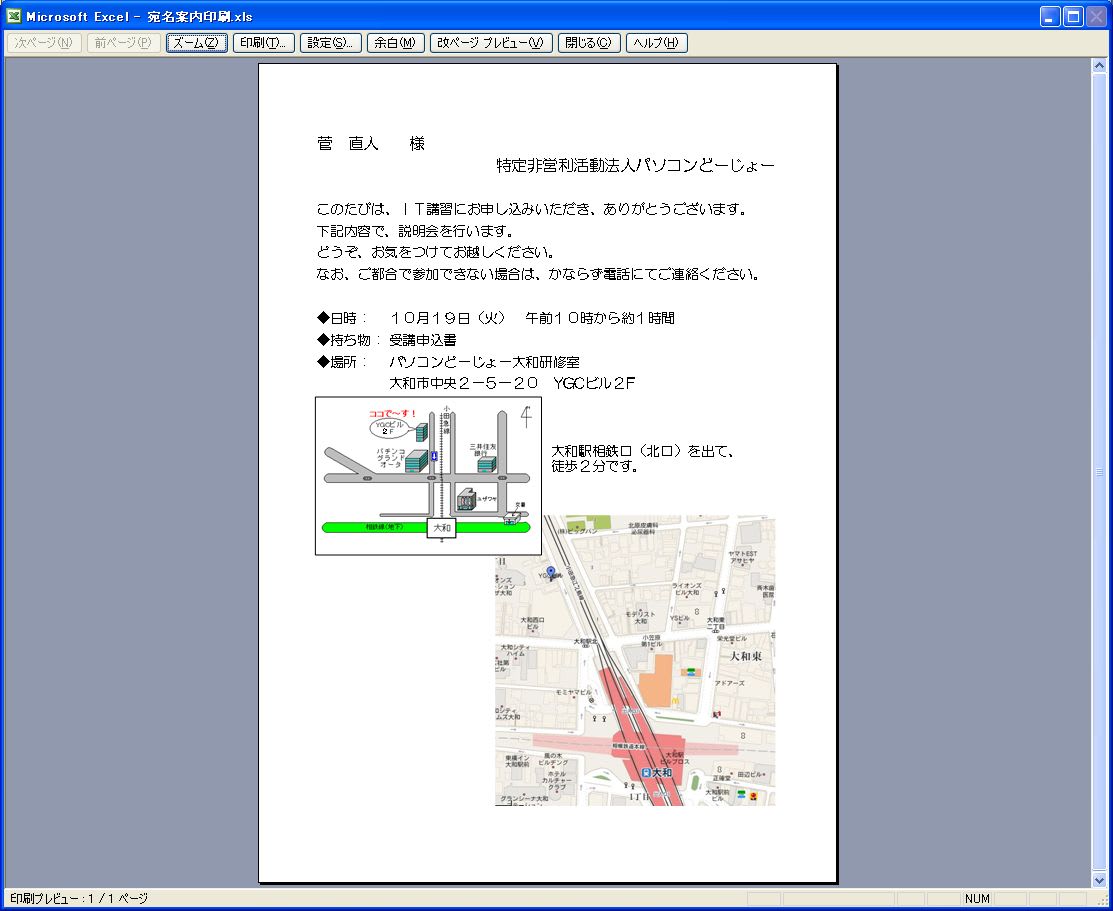This screenshot has height=911, width=1113.
Task: Toggle 余白(M) margin display
Action: (x=394, y=43)
